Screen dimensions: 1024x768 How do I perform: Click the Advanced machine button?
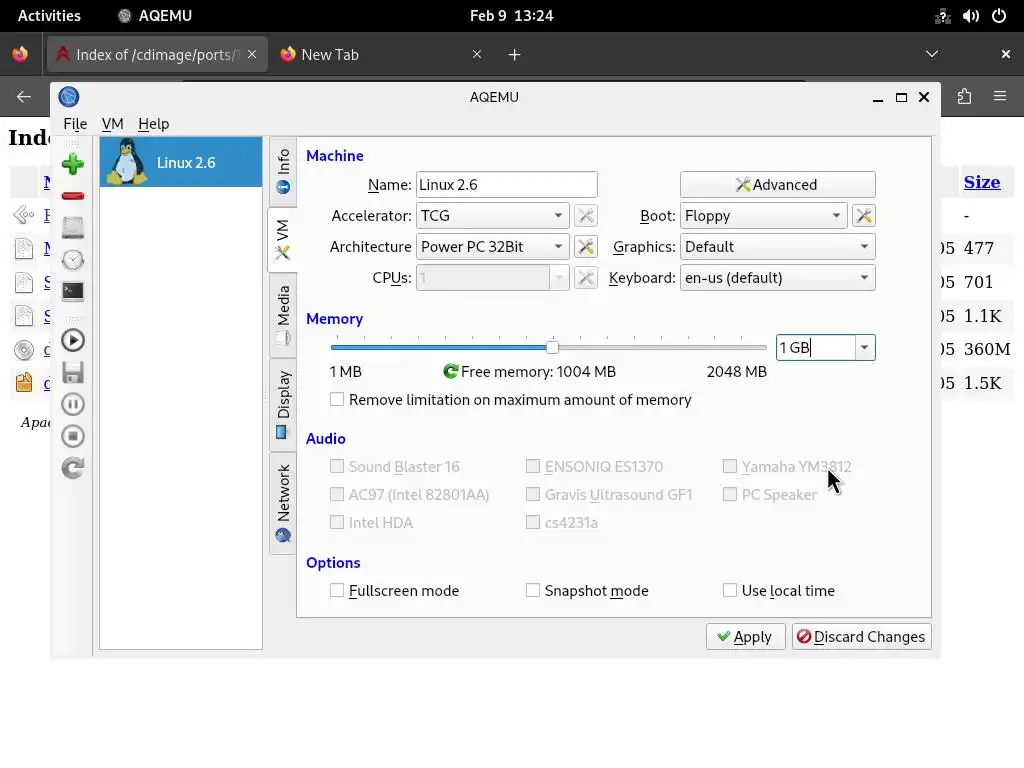coord(777,185)
